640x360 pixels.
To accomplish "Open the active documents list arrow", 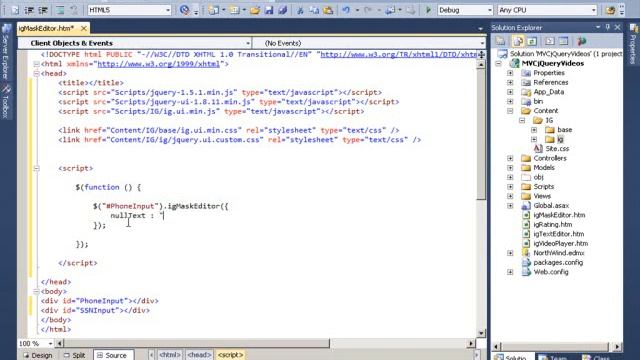I will (480, 29).
